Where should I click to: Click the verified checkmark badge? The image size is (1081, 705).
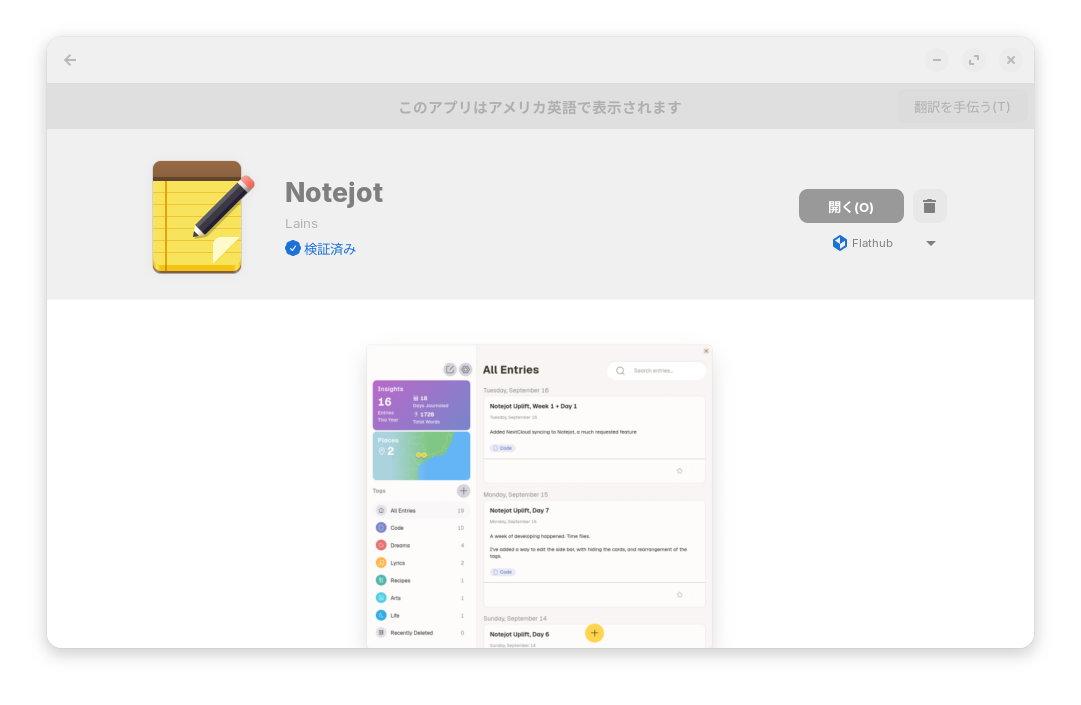pyautogui.click(x=292, y=249)
